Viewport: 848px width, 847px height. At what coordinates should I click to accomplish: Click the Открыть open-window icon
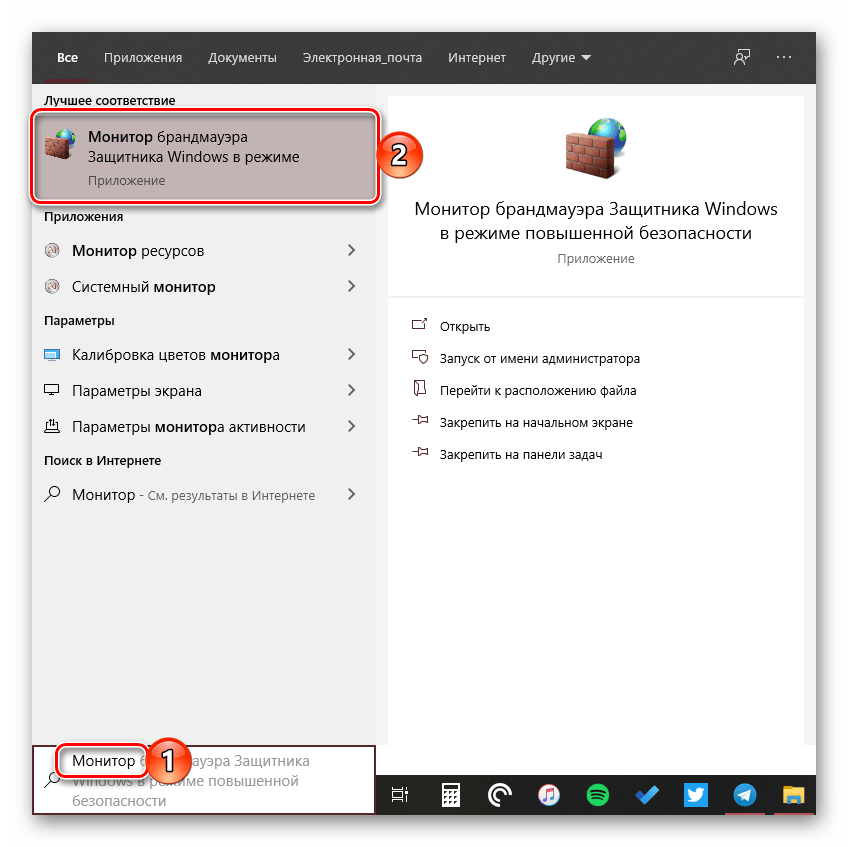pos(420,325)
